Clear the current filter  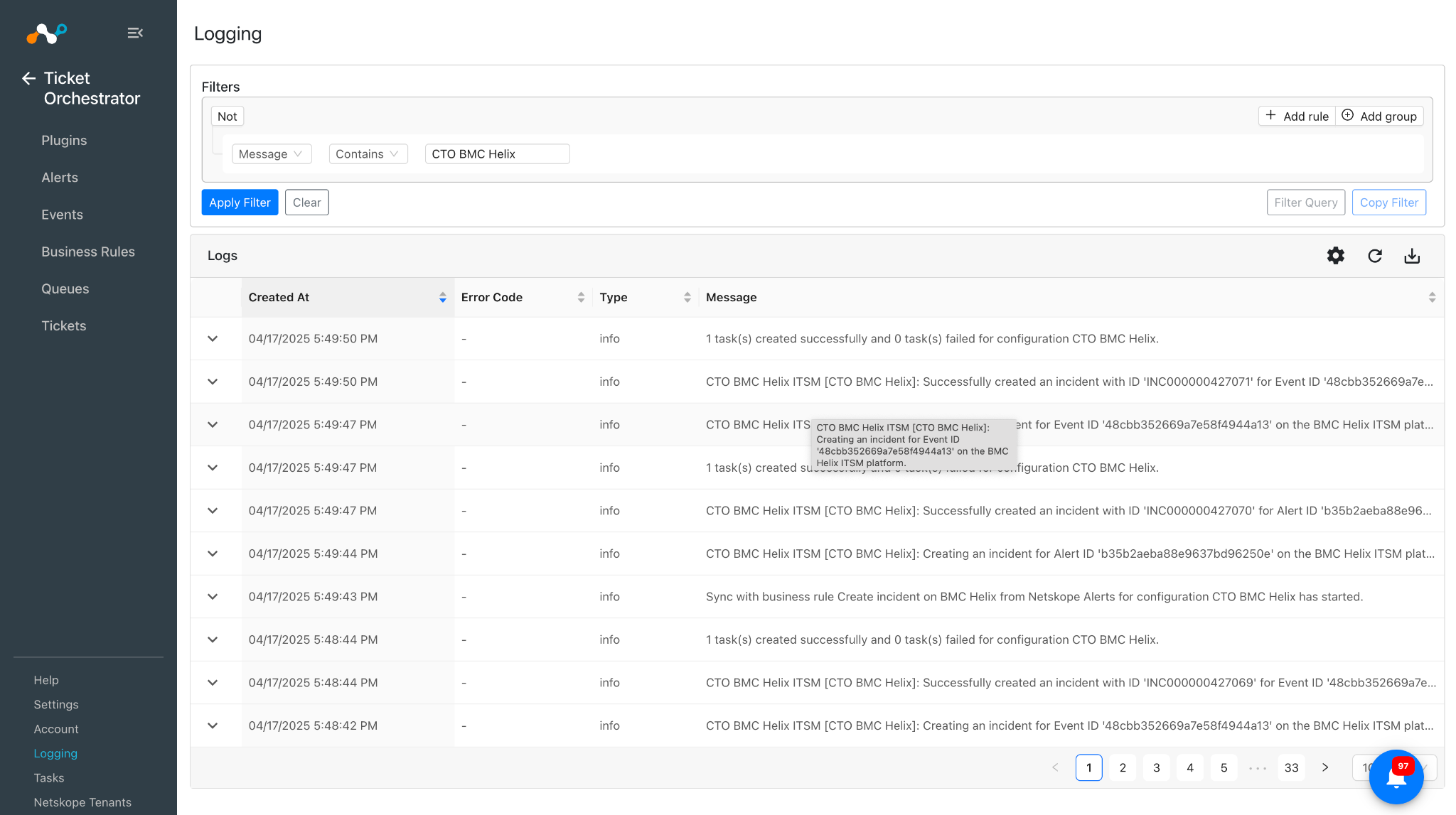307,203
